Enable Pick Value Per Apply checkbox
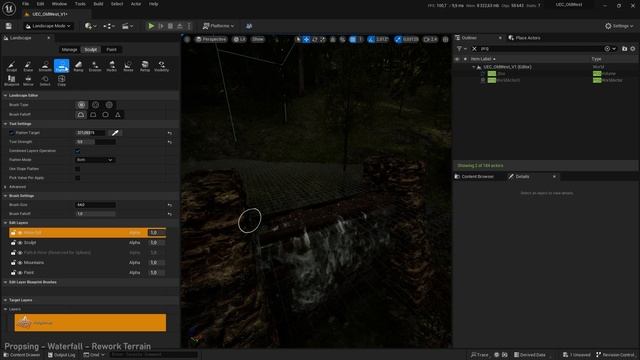 pyautogui.click(x=78, y=178)
